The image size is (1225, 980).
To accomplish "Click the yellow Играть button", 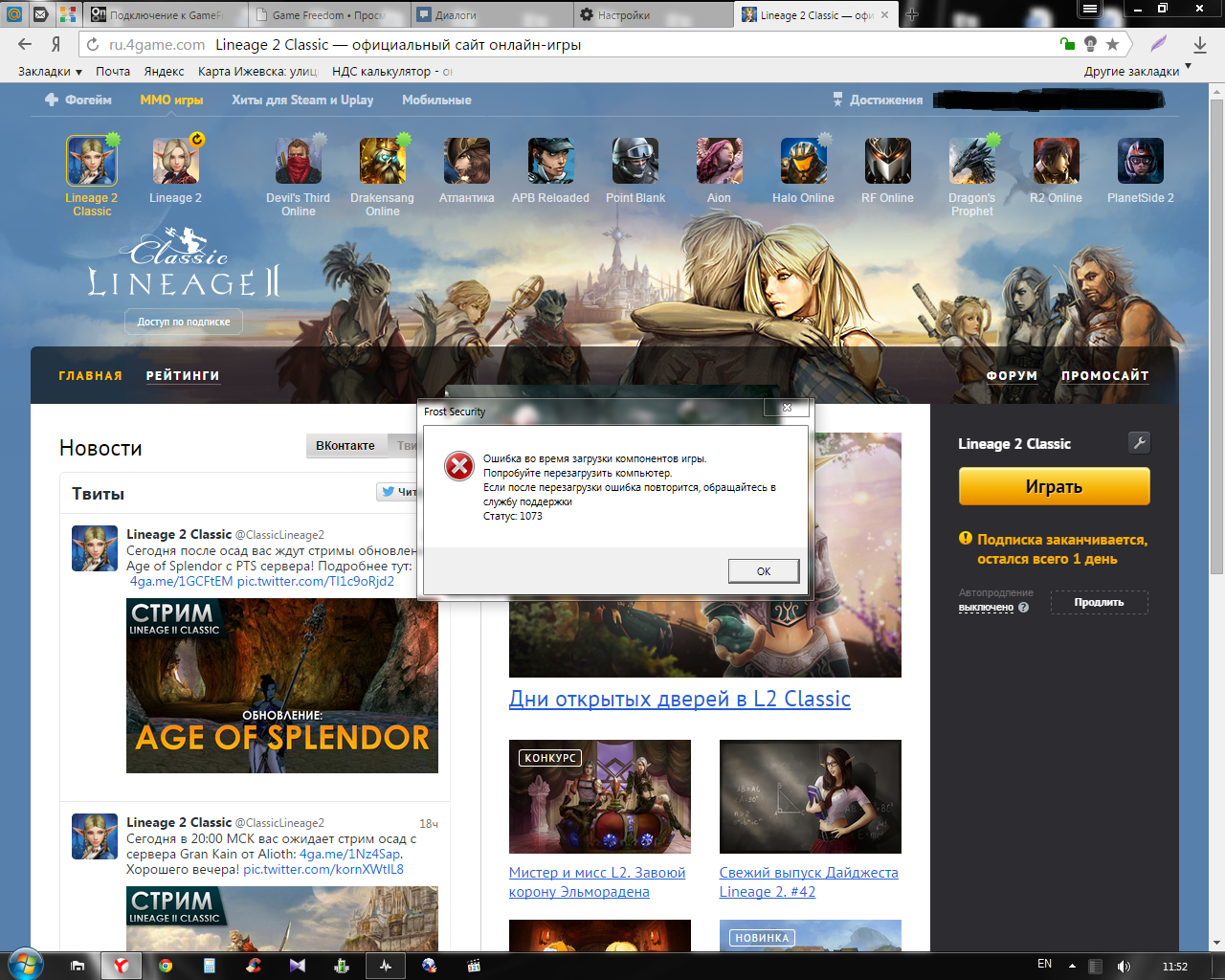I will click(x=1054, y=487).
